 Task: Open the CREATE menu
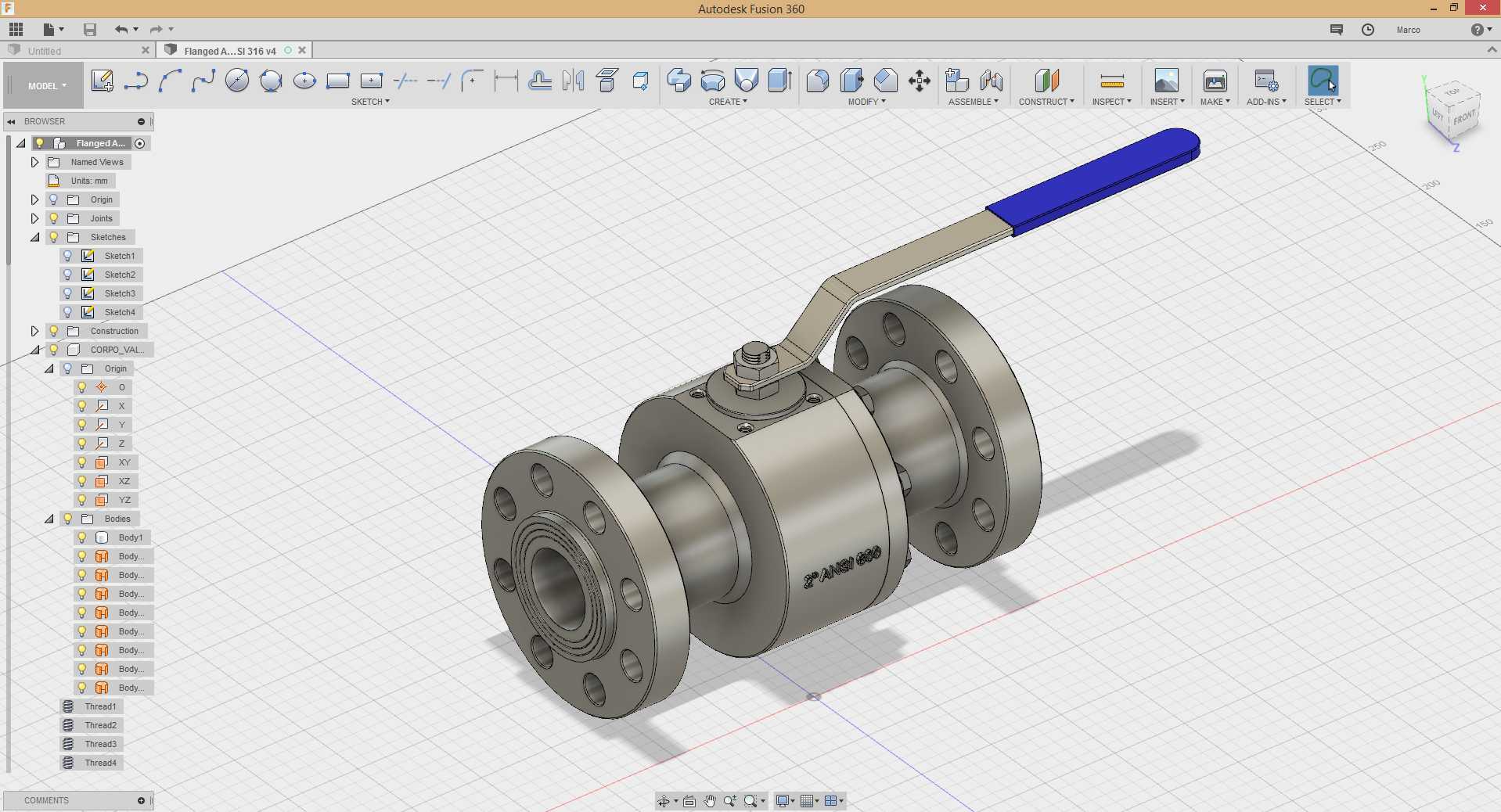pyautogui.click(x=728, y=102)
